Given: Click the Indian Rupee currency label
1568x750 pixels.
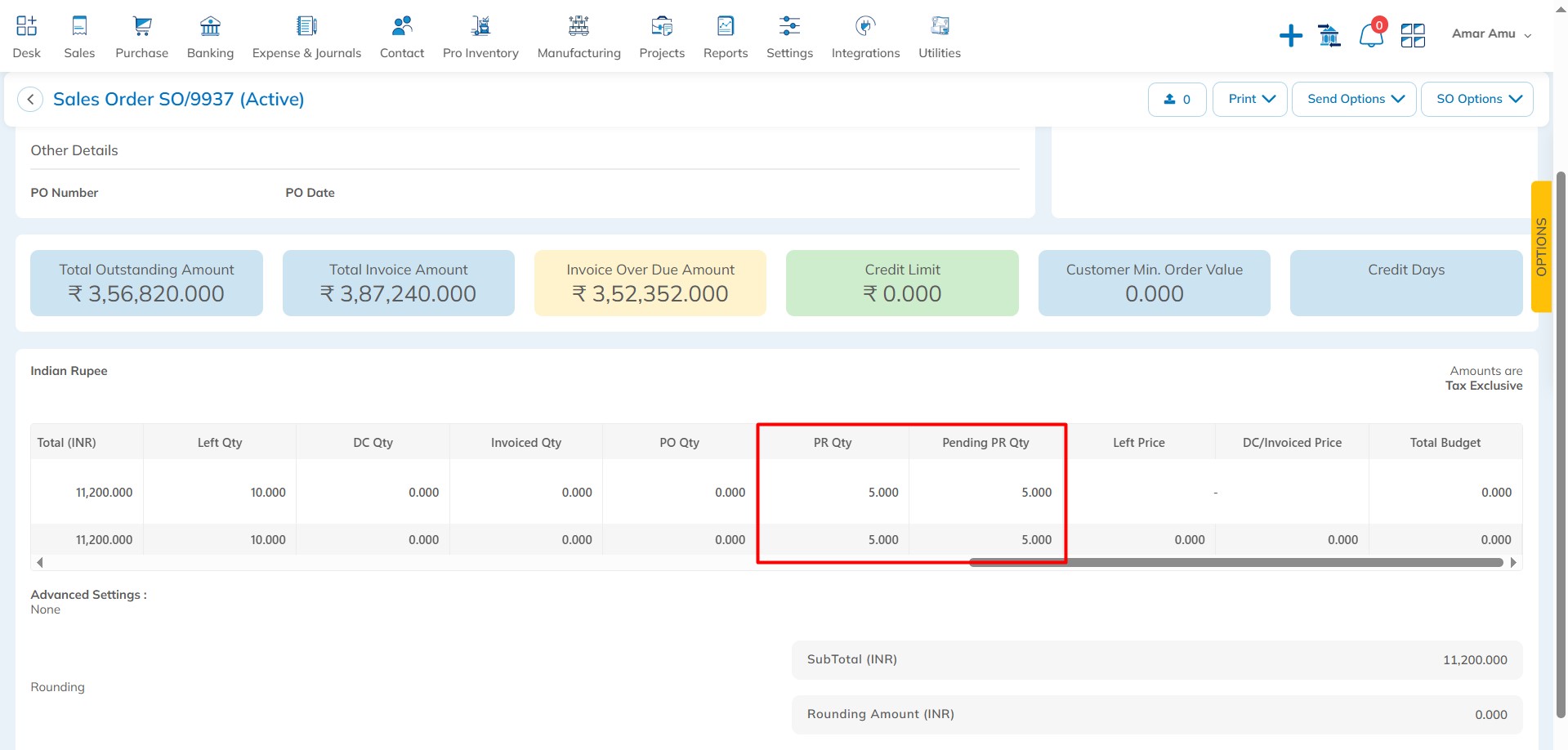Looking at the screenshot, I should coord(69,371).
